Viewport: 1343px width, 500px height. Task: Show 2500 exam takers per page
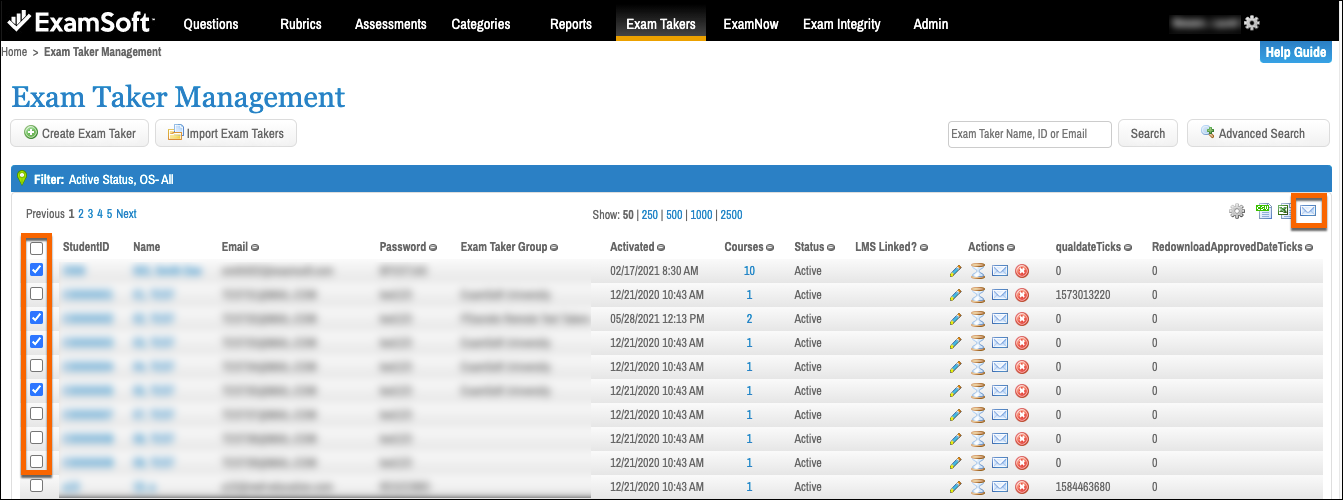click(x=731, y=215)
